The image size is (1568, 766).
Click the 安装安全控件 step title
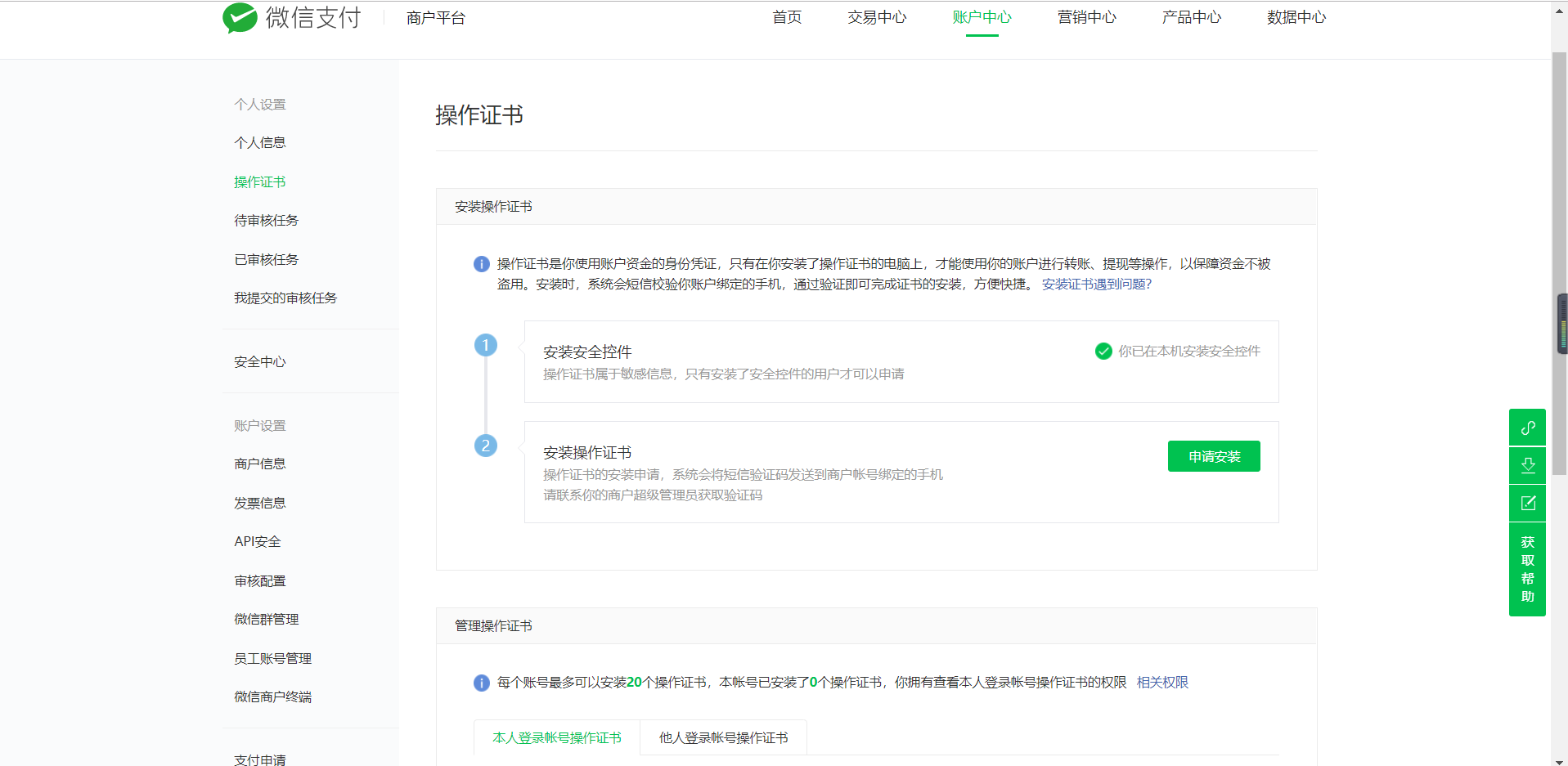pyautogui.click(x=587, y=352)
